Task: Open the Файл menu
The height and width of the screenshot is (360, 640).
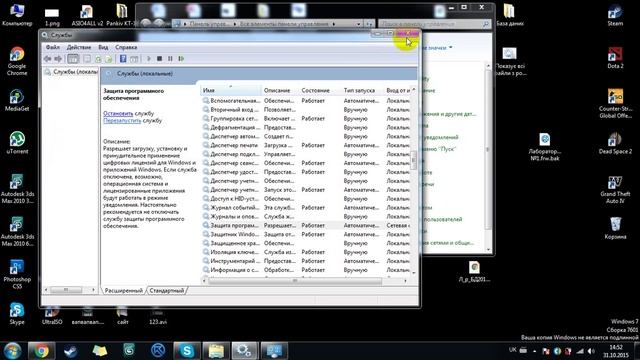Action: coord(53,47)
